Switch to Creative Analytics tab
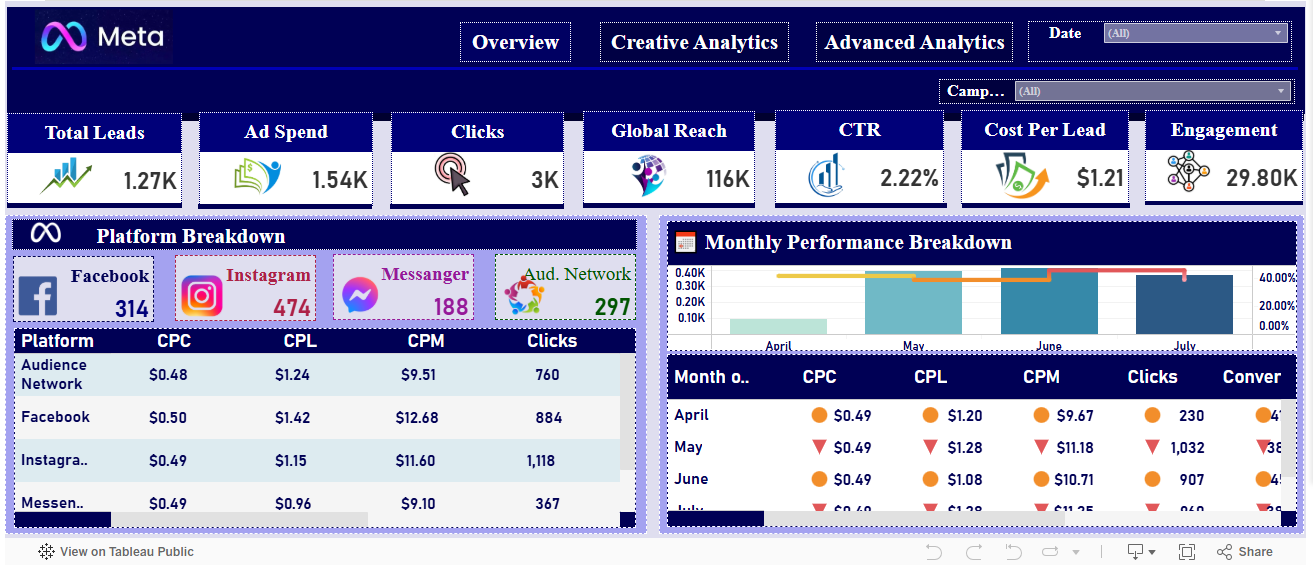Viewport: 1313px width, 572px height. [x=694, y=42]
